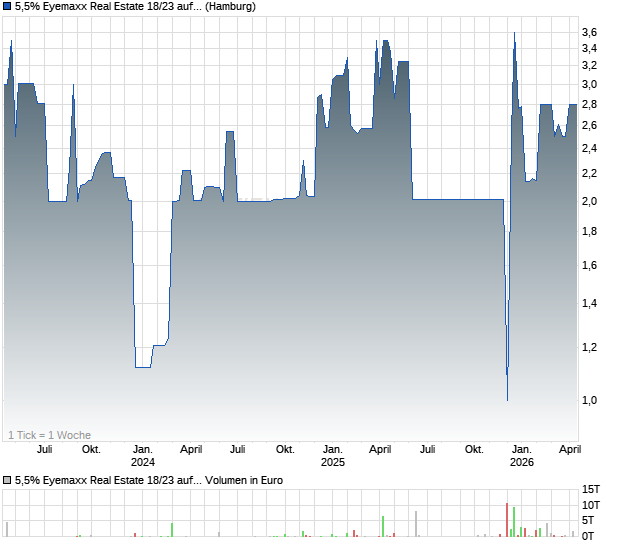Click the 'Jan. 2024' time axis label
This screenshot has width=620, height=546.
[143, 456]
